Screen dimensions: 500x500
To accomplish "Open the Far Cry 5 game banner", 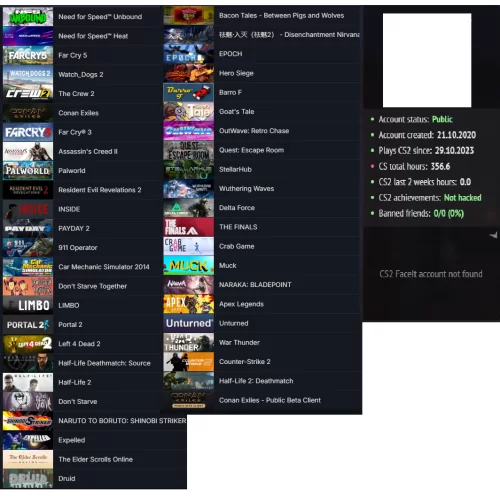I will click(28, 55).
